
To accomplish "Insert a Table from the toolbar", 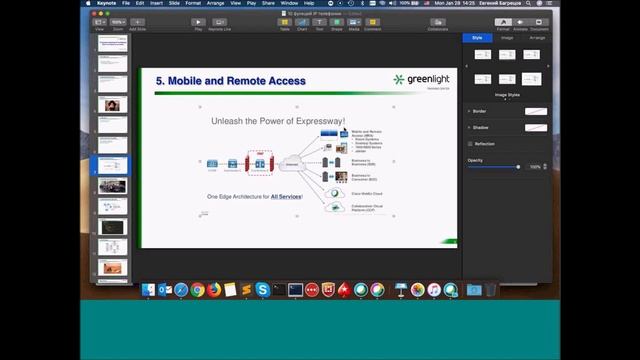I will [x=285, y=22].
